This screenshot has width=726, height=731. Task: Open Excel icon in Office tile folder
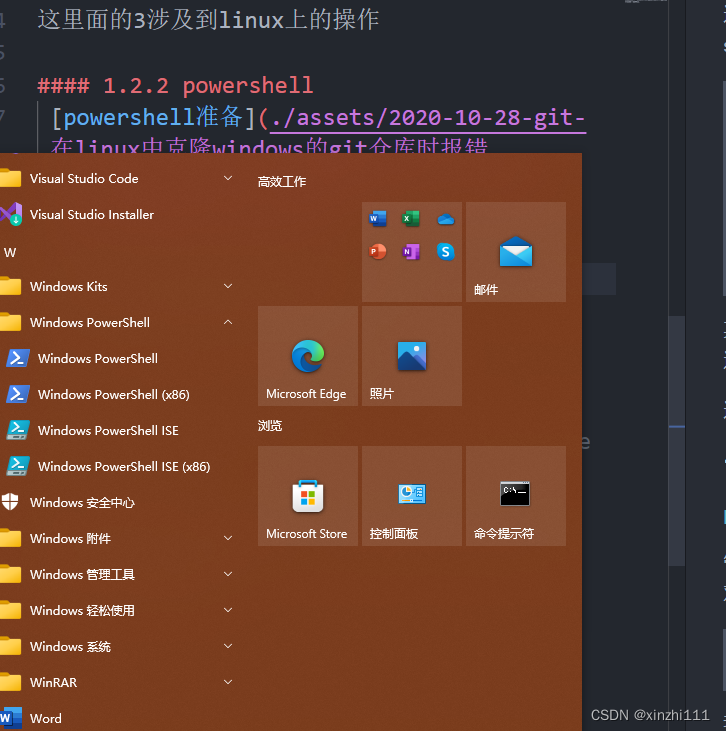point(411,219)
